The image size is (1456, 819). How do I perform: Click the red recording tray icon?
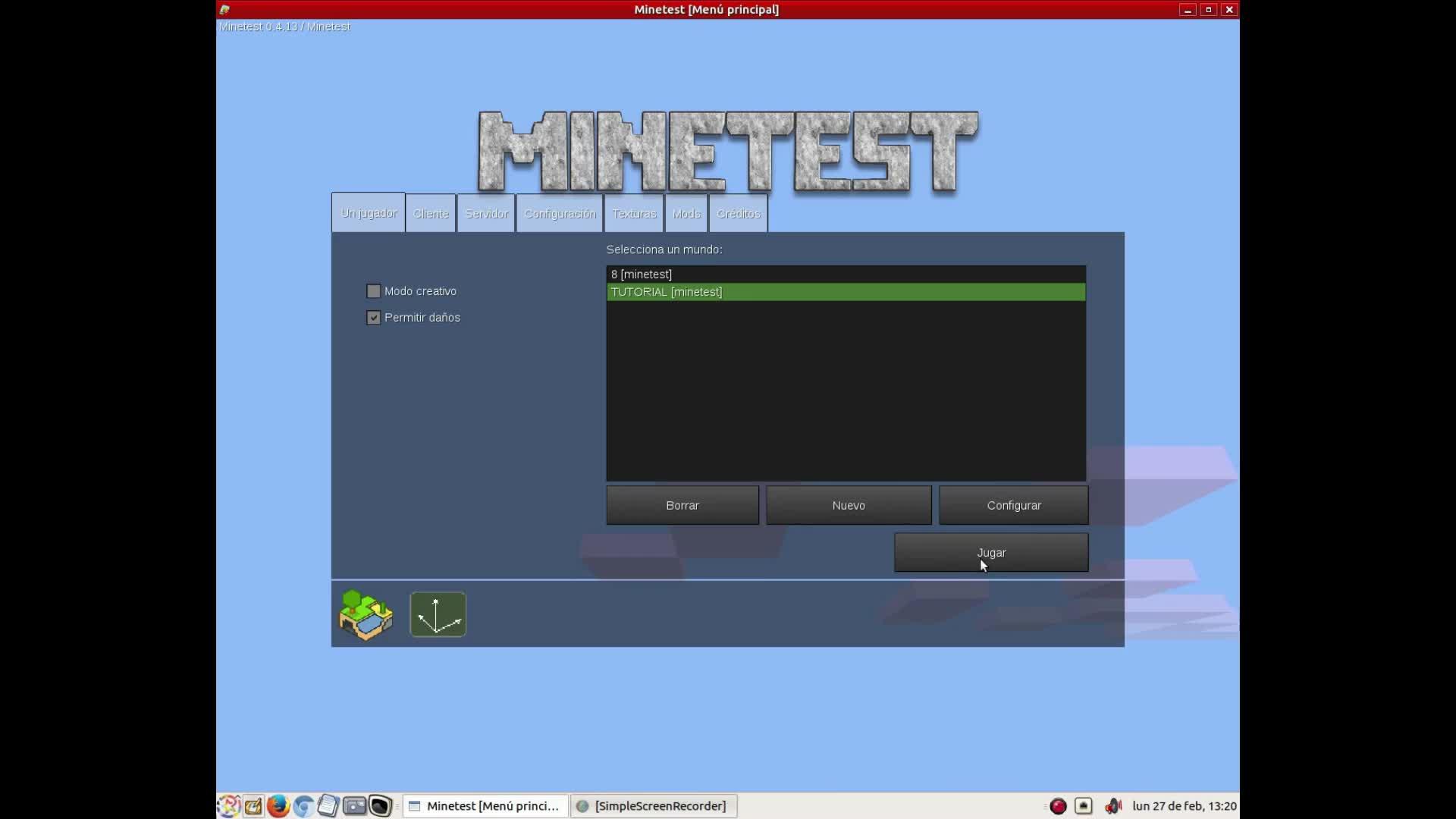tap(1058, 805)
